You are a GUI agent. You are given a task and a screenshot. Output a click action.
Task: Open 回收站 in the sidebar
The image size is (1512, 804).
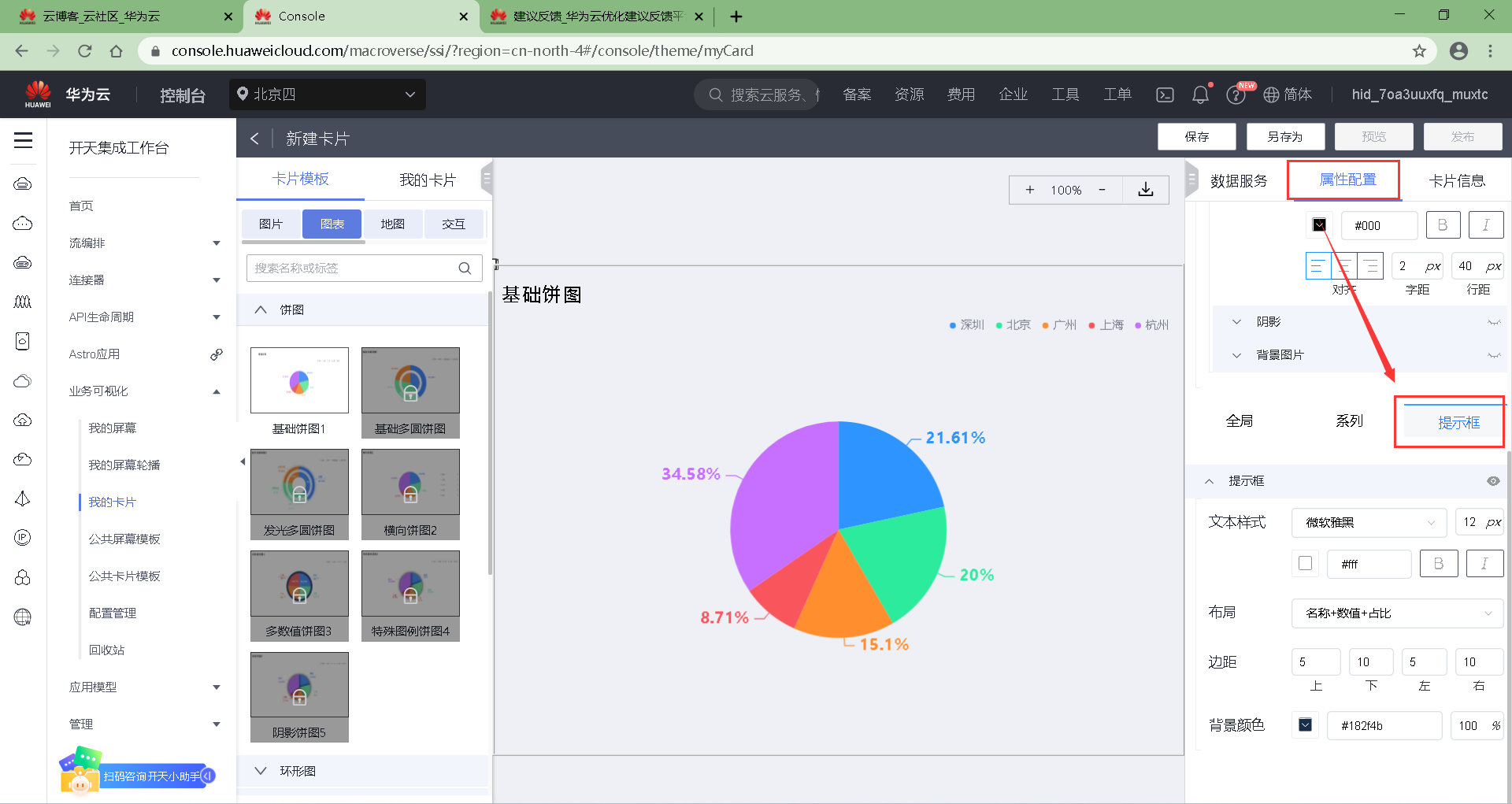pyautogui.click(x=107, y=650)
